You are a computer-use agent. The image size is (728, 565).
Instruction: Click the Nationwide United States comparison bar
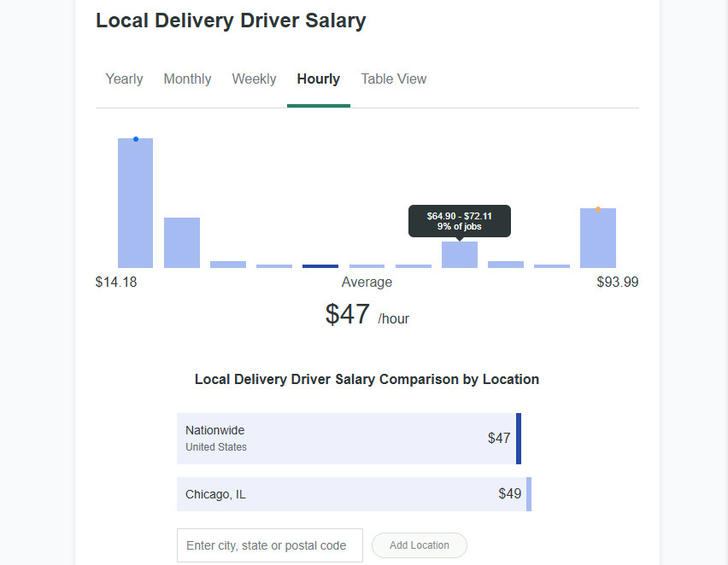pos(349,438)
